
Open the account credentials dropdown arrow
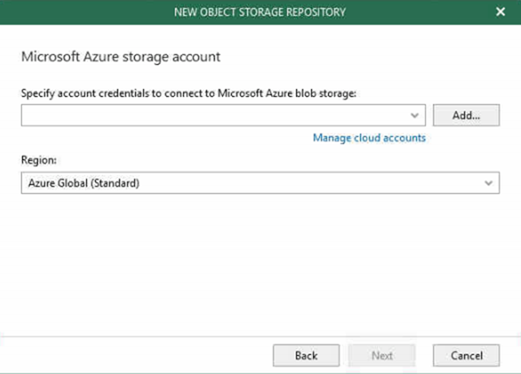coord(414,115)
